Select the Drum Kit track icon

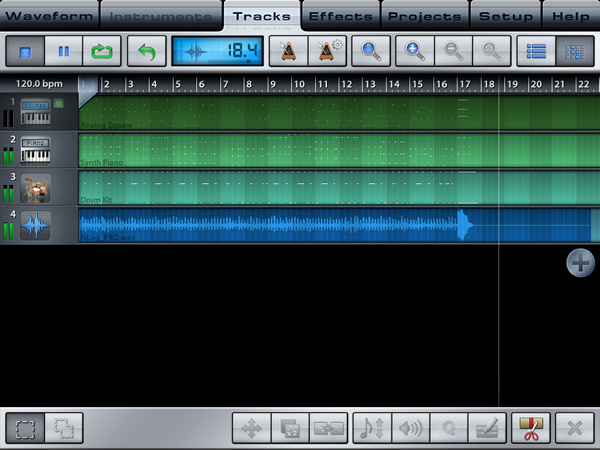(x=35, y=188)
